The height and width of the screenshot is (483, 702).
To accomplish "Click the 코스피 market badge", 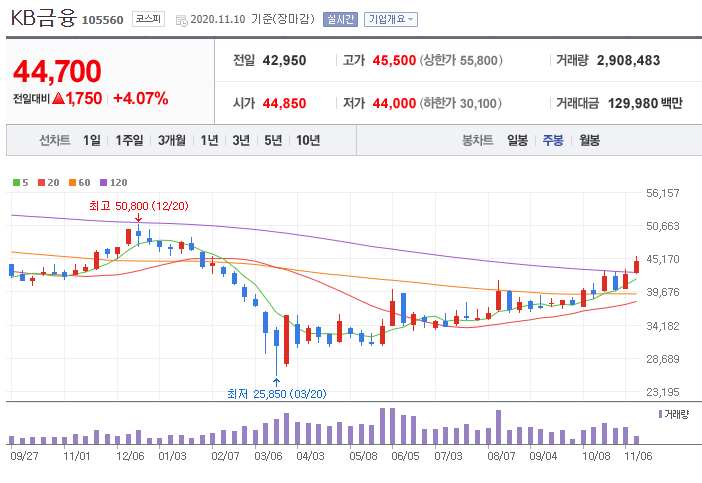I will [148, 19].
